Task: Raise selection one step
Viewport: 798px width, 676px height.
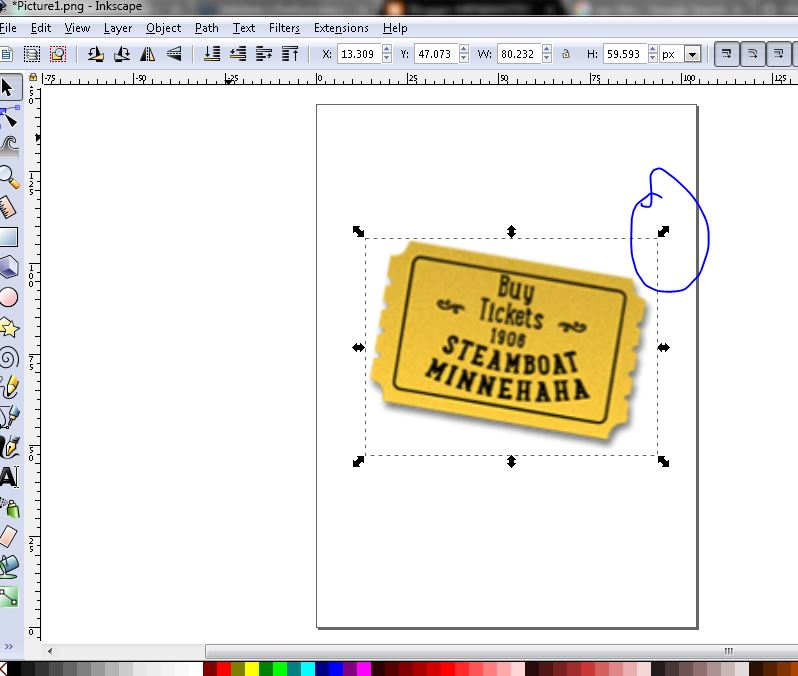Action: point(264,54)
